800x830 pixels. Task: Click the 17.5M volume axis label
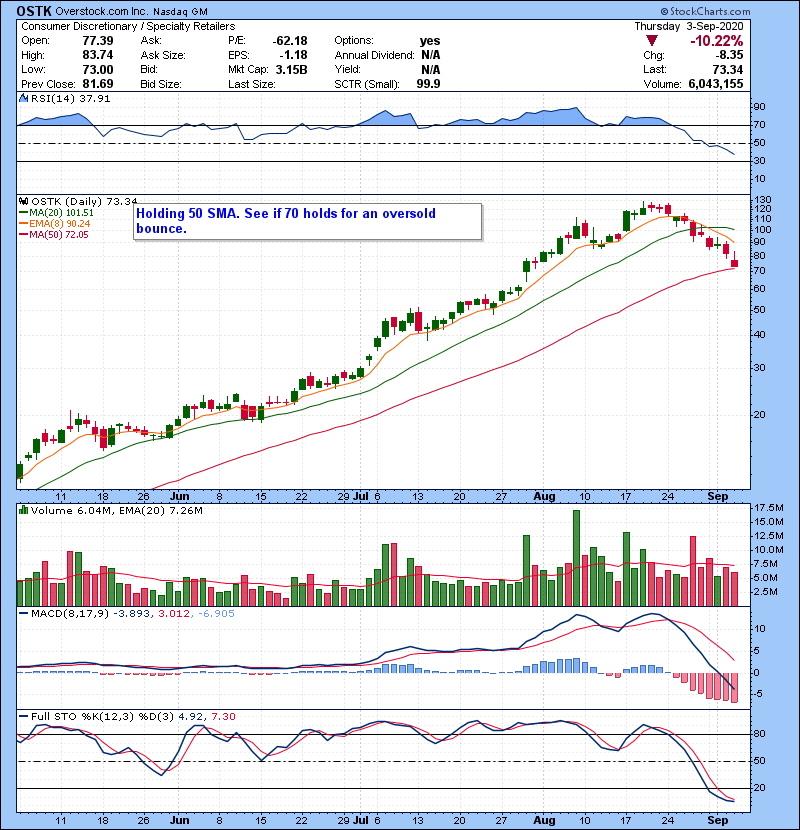tap(769, 508)
